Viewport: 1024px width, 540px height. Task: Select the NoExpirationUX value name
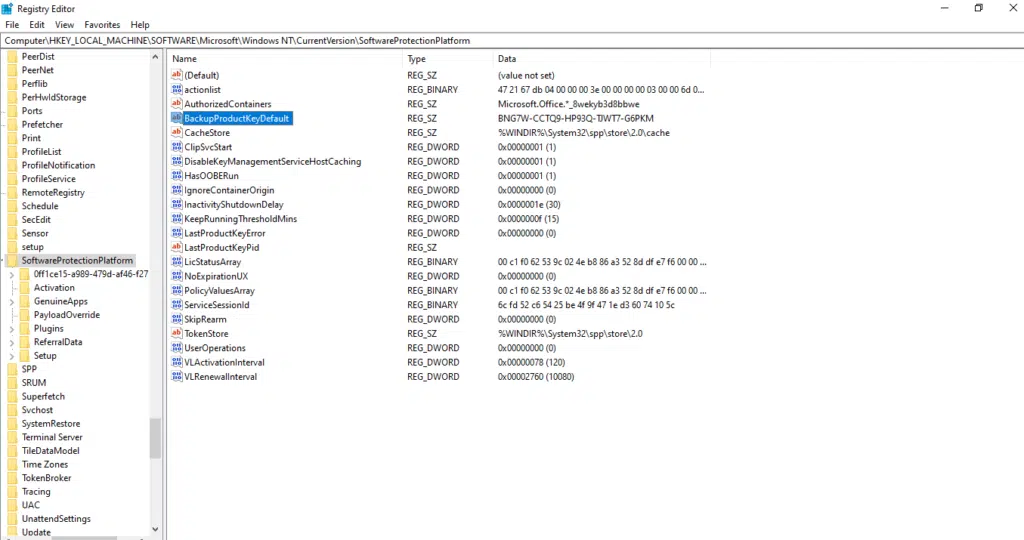[x=216, y=276]
